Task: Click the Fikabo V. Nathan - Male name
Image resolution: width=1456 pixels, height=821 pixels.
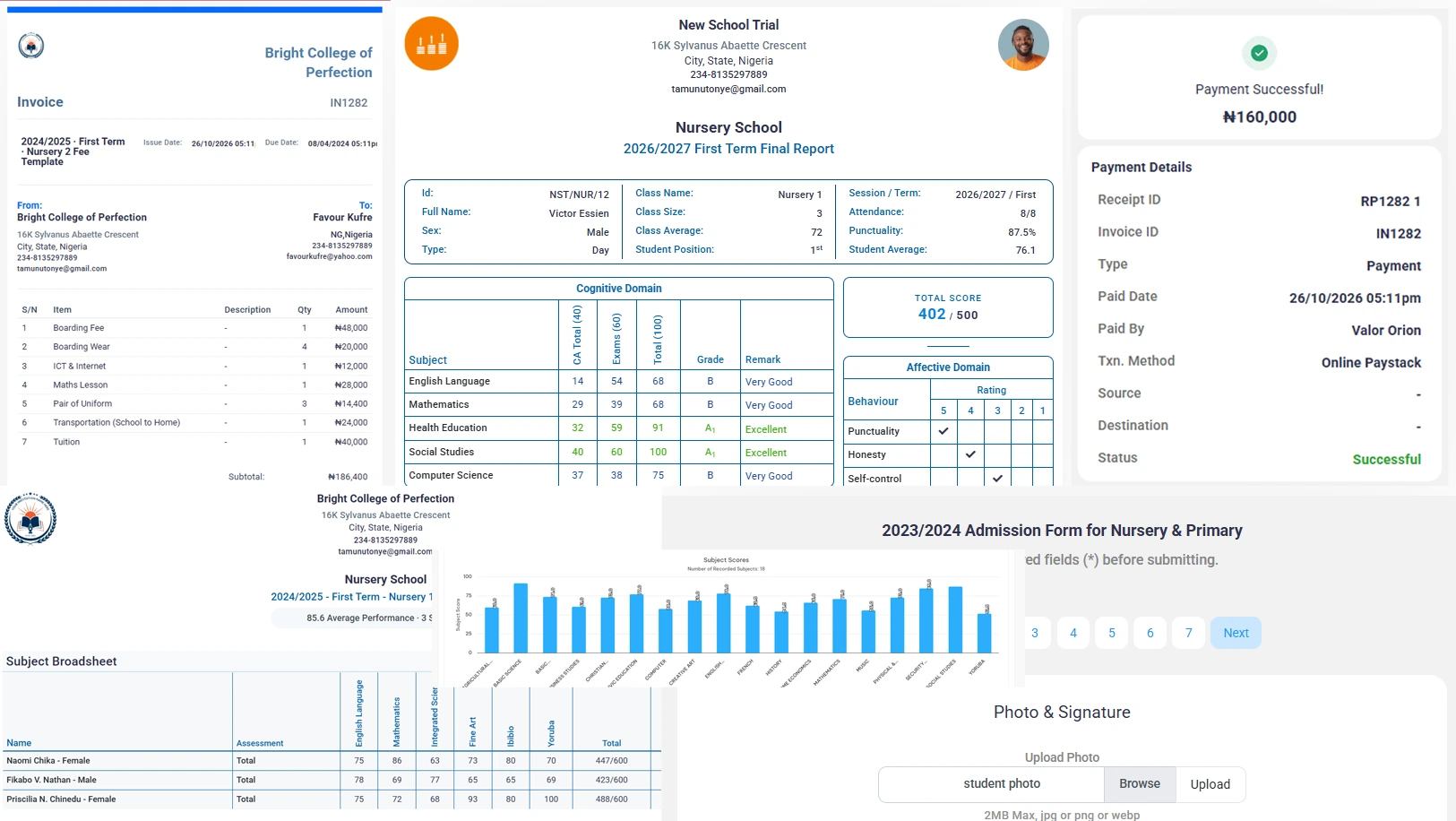Action: (x=51, y=780)
